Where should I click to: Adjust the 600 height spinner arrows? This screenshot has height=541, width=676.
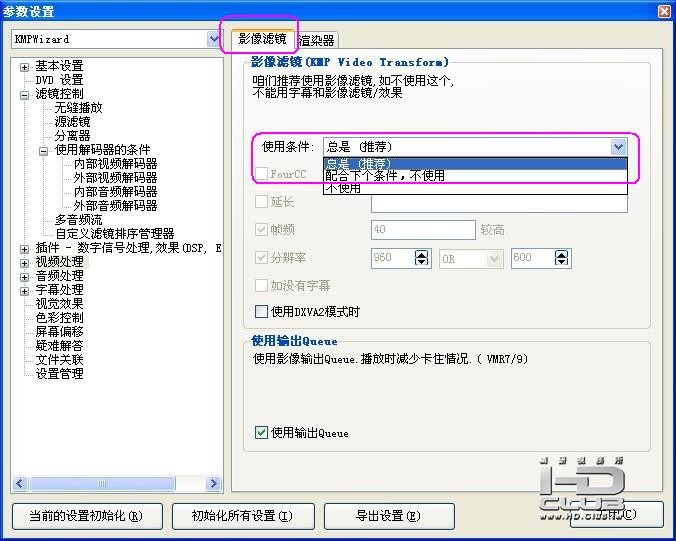(561, 258)
